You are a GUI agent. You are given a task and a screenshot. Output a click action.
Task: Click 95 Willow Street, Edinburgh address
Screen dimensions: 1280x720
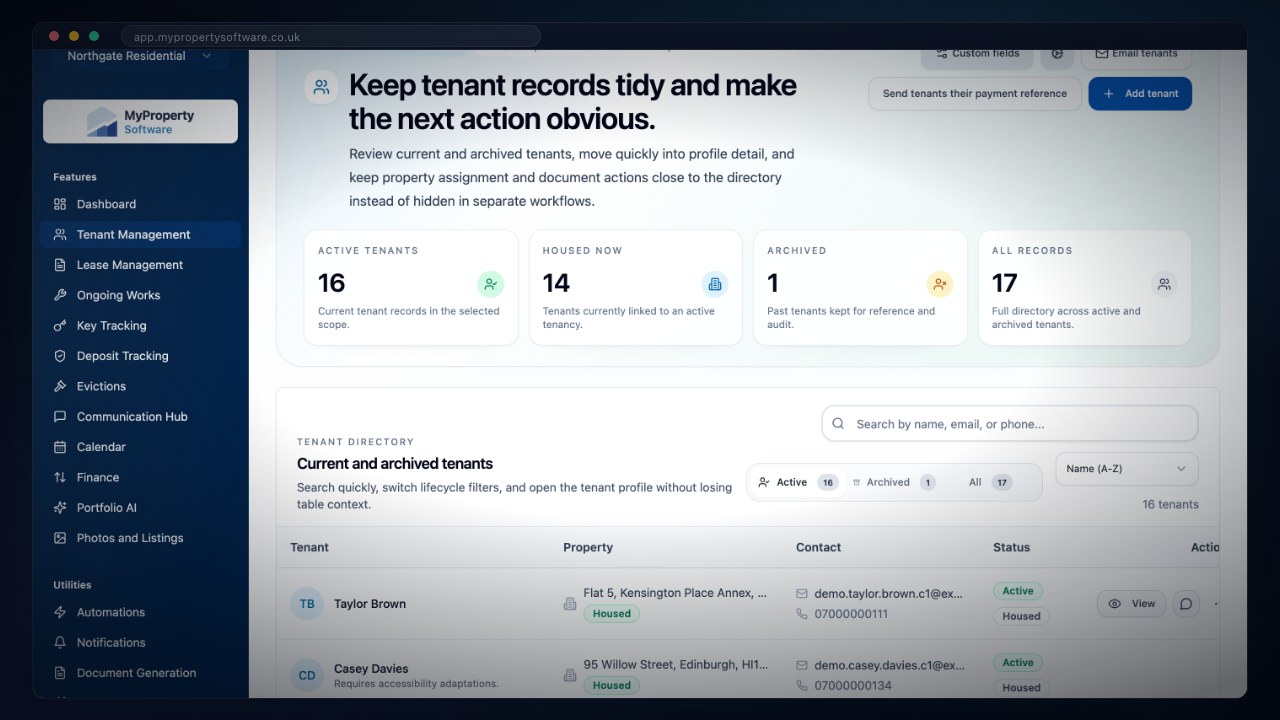tap(676, 664)
